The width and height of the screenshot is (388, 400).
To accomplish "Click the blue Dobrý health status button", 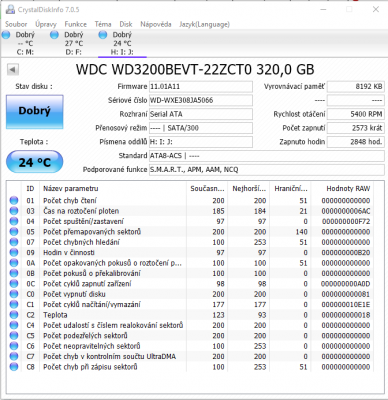I will 35,112.
